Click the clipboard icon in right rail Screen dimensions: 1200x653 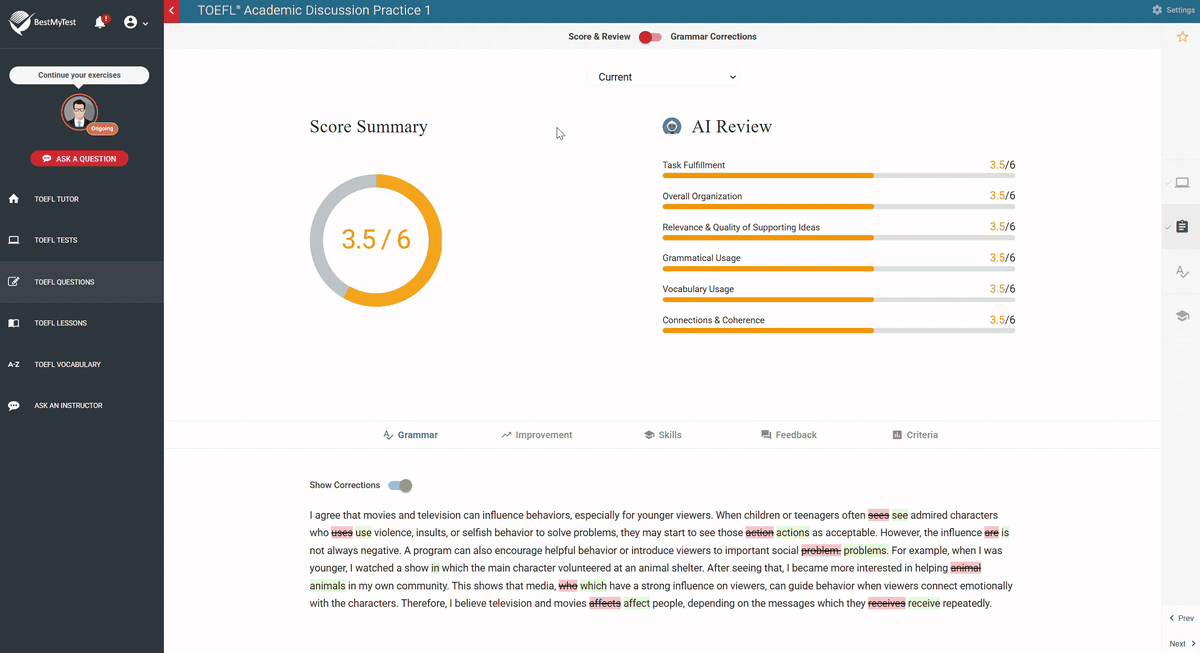pos(1182,227)
